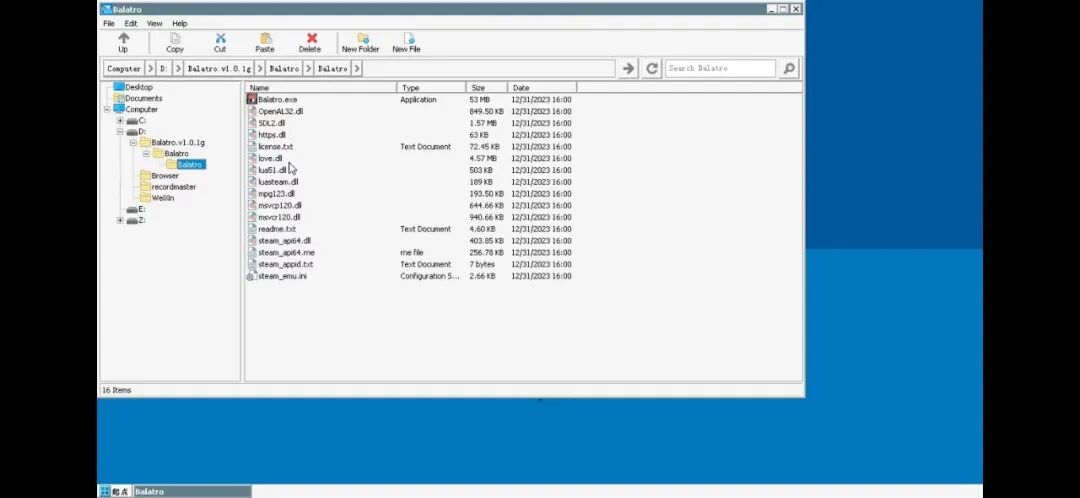The height and width of the screenshot is (498, 1080).
Task: Collapse the Computer node in tree
Action: point(107,110)
